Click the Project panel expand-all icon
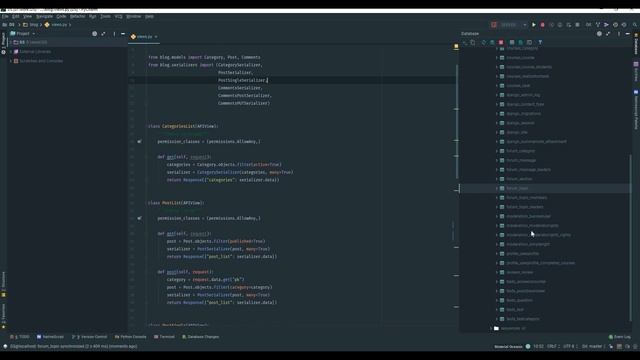Image resolution: width=640 pixels, height=360 pixels. click(x=103, y=34)
